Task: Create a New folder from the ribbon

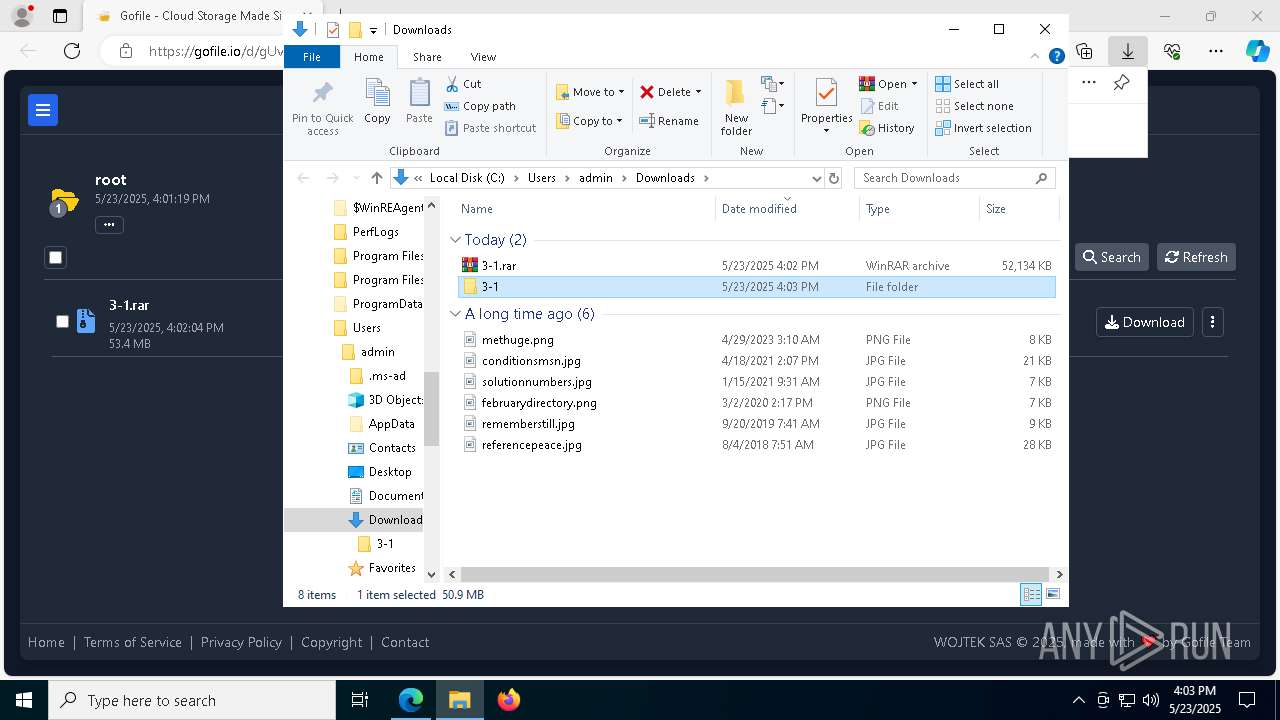Action: (736, 108)
